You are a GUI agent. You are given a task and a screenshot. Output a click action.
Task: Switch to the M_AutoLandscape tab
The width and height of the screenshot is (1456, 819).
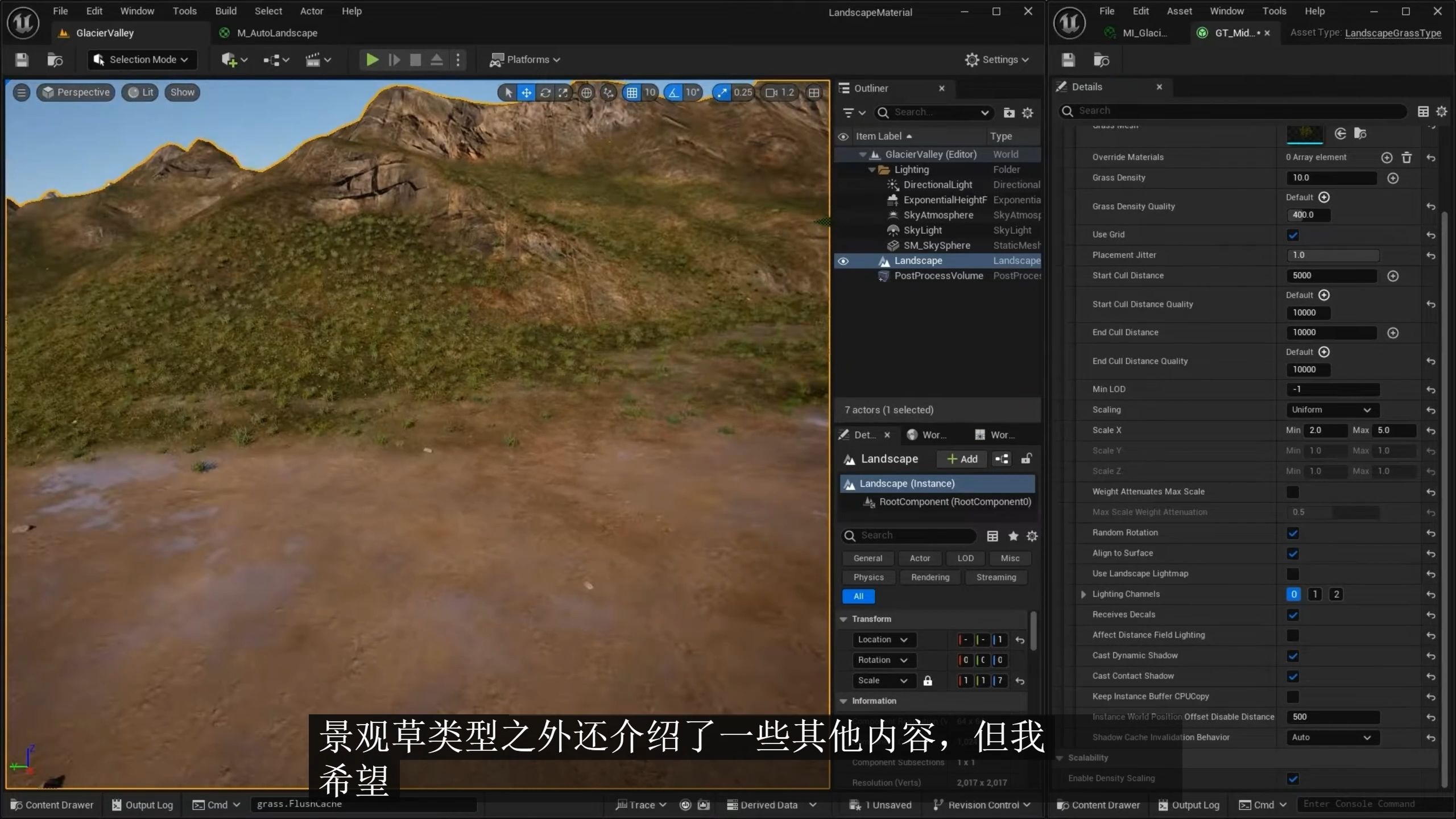(x=277, y=33)
